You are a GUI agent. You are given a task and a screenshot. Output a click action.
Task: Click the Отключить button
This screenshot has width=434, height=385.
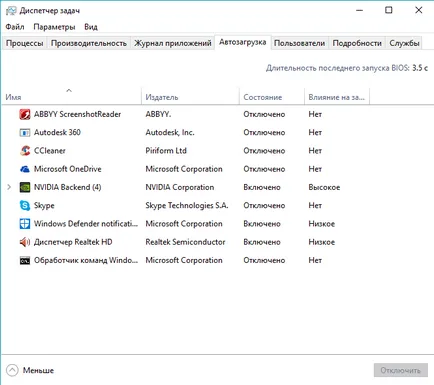(x=401, y=370)
